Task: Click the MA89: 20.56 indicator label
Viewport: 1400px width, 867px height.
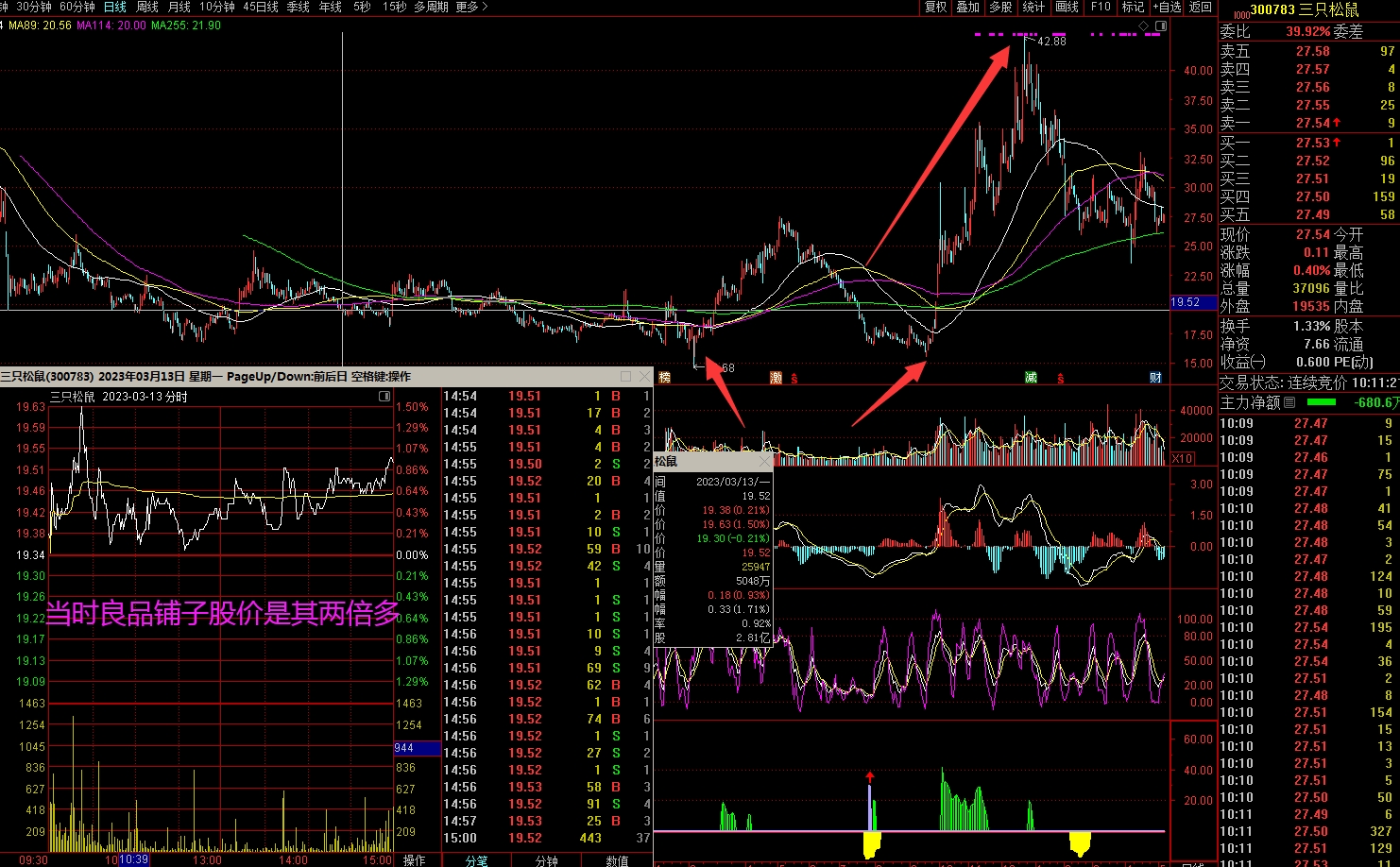Action: click(x=40, y=25)
